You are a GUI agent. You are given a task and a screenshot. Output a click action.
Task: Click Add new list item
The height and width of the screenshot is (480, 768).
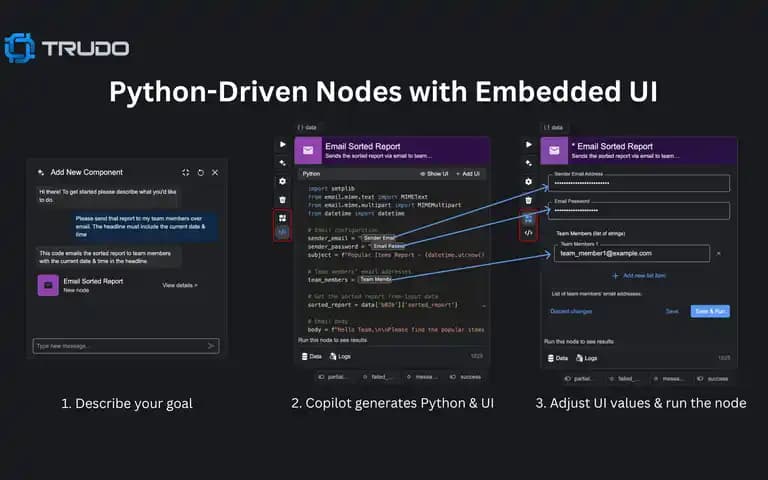[x=639, y=276]
